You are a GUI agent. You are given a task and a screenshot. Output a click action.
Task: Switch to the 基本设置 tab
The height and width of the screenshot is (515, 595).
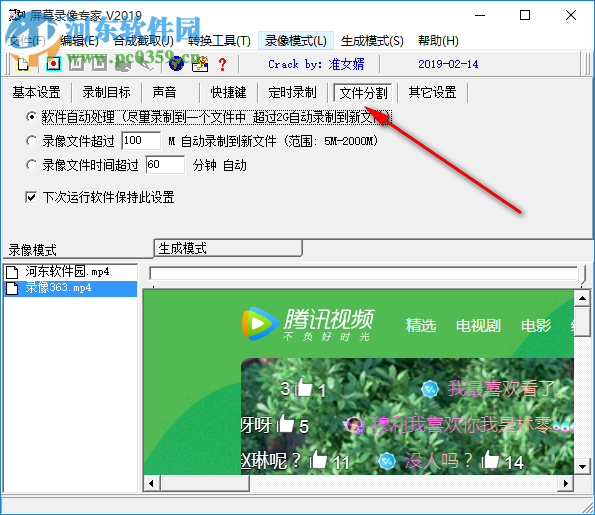pyautogui.click(x=36, y=93)
